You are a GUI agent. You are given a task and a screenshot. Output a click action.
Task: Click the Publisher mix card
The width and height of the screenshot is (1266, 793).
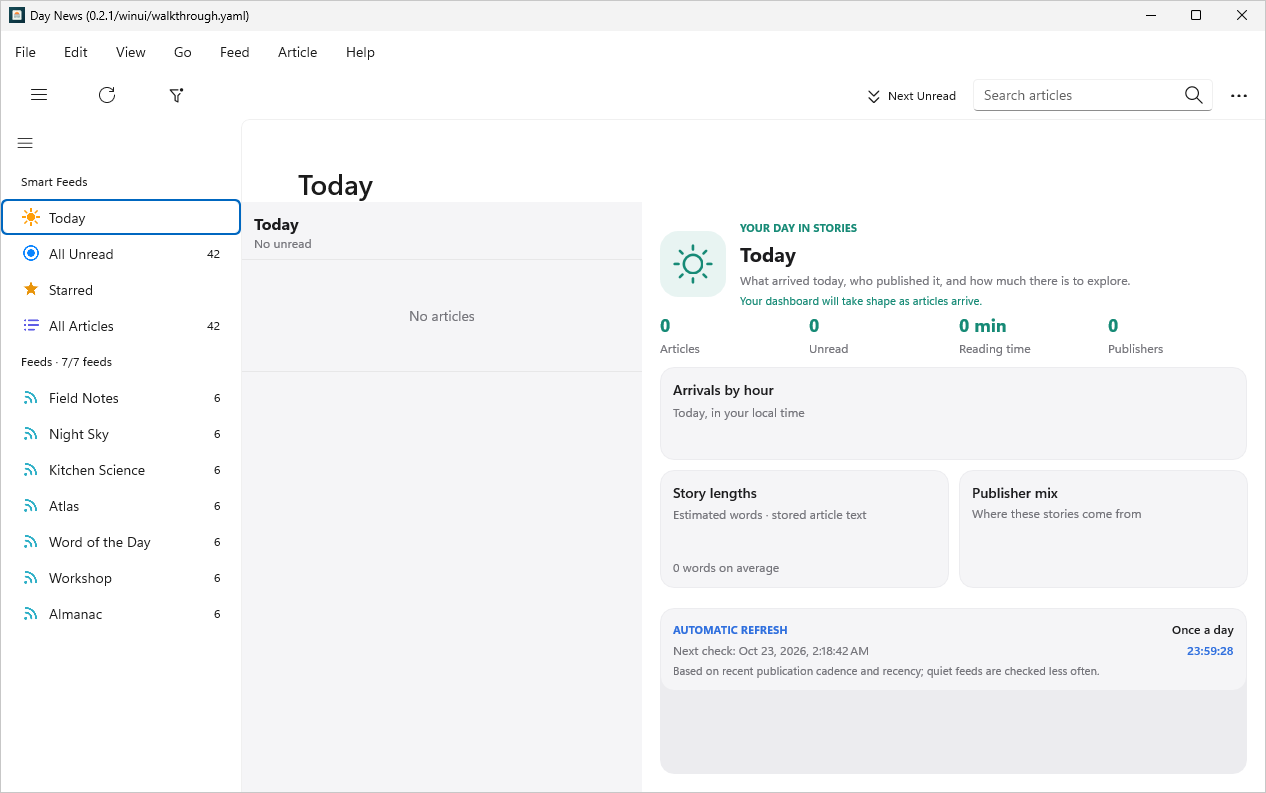point(1103,529)
